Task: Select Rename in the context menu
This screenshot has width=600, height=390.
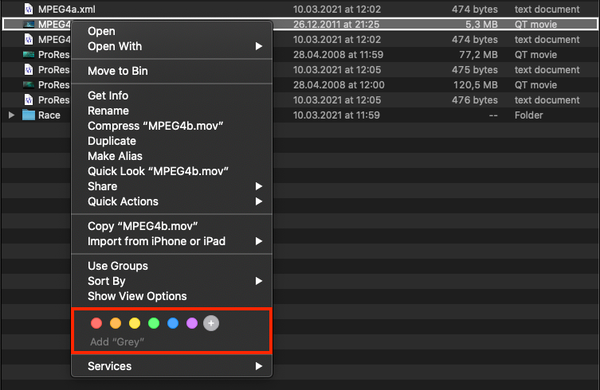Action: pos(172,111)
